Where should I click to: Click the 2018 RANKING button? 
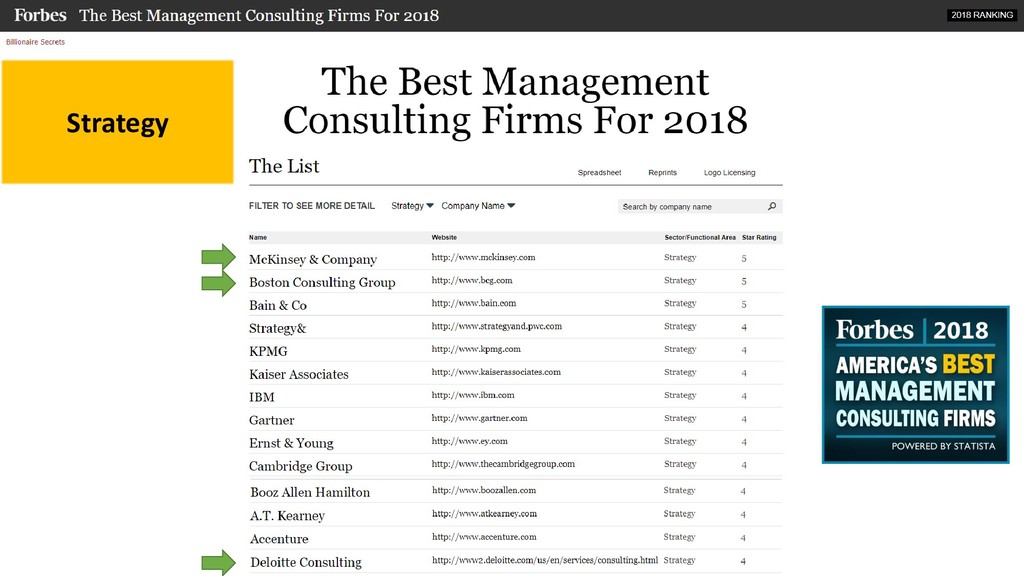(x=982, y=15)
